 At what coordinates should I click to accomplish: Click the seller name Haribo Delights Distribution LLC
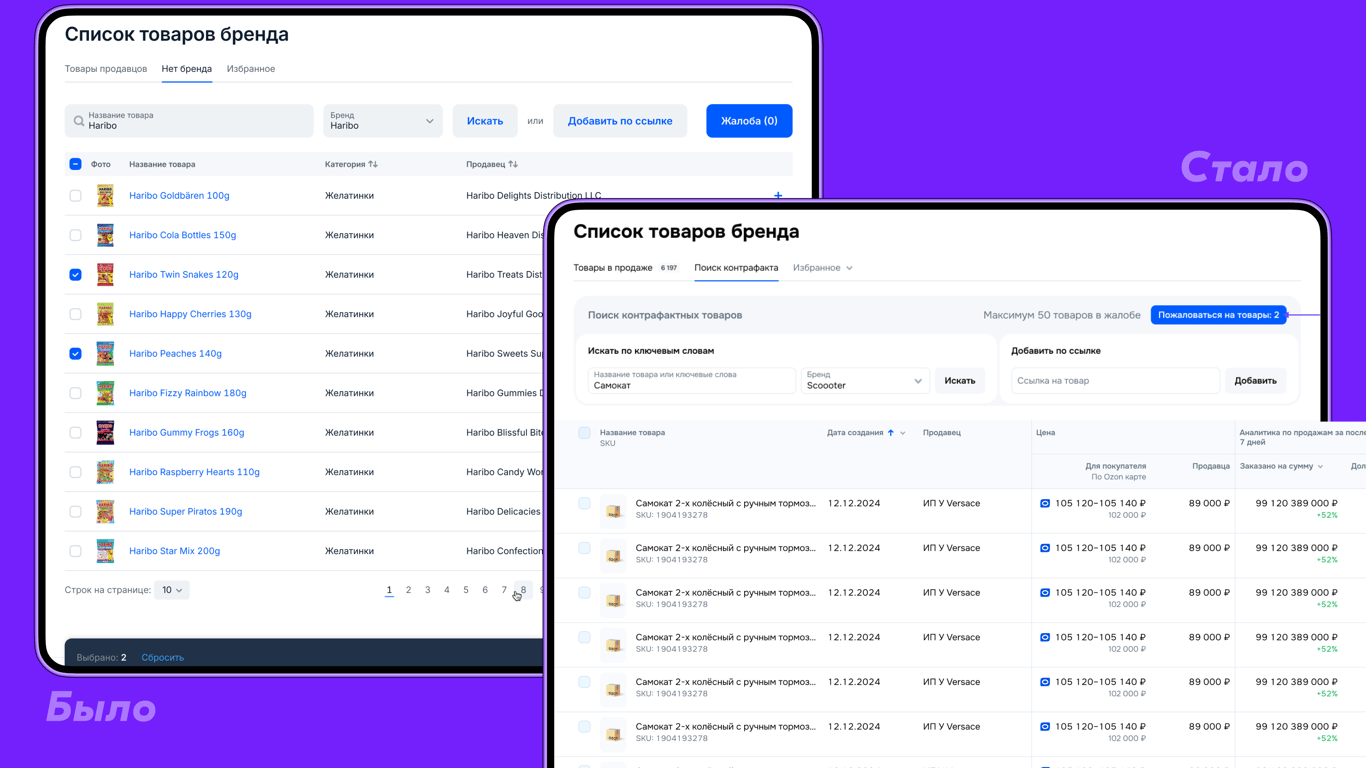(x=534, y=195)
